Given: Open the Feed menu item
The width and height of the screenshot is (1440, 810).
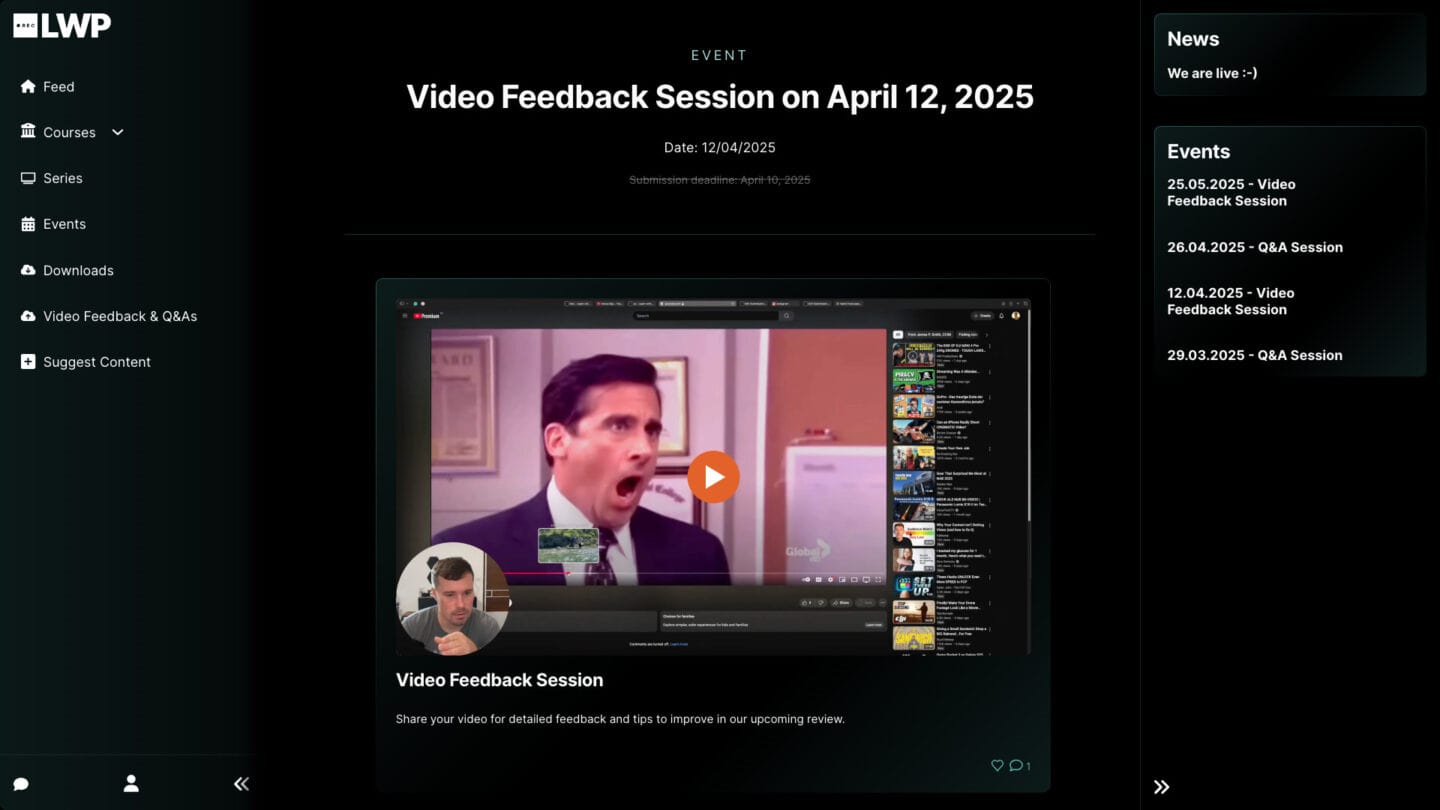Looking at the screenshot, I should point(59,86).
